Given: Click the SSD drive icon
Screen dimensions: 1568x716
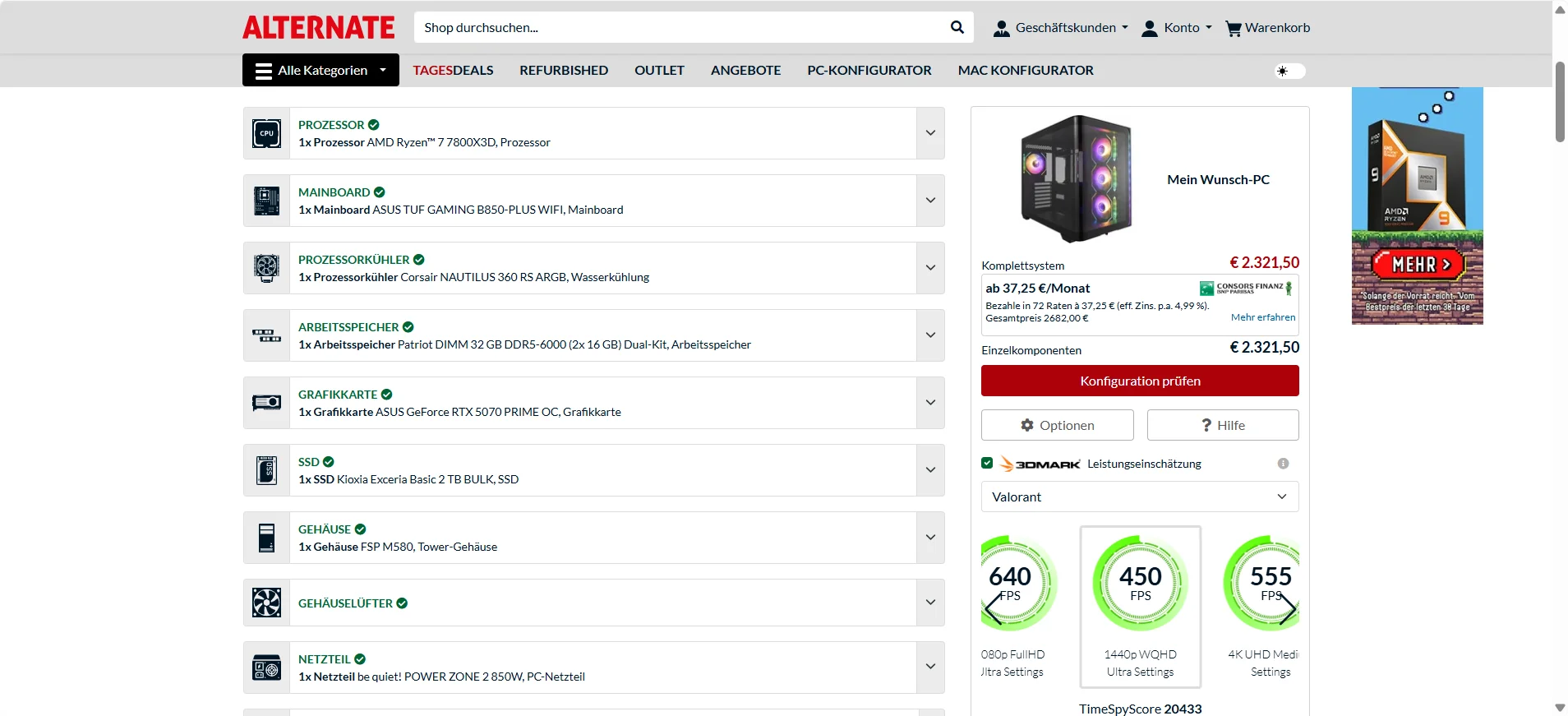Looking at the screenshot, I should [x=267, y=470].
